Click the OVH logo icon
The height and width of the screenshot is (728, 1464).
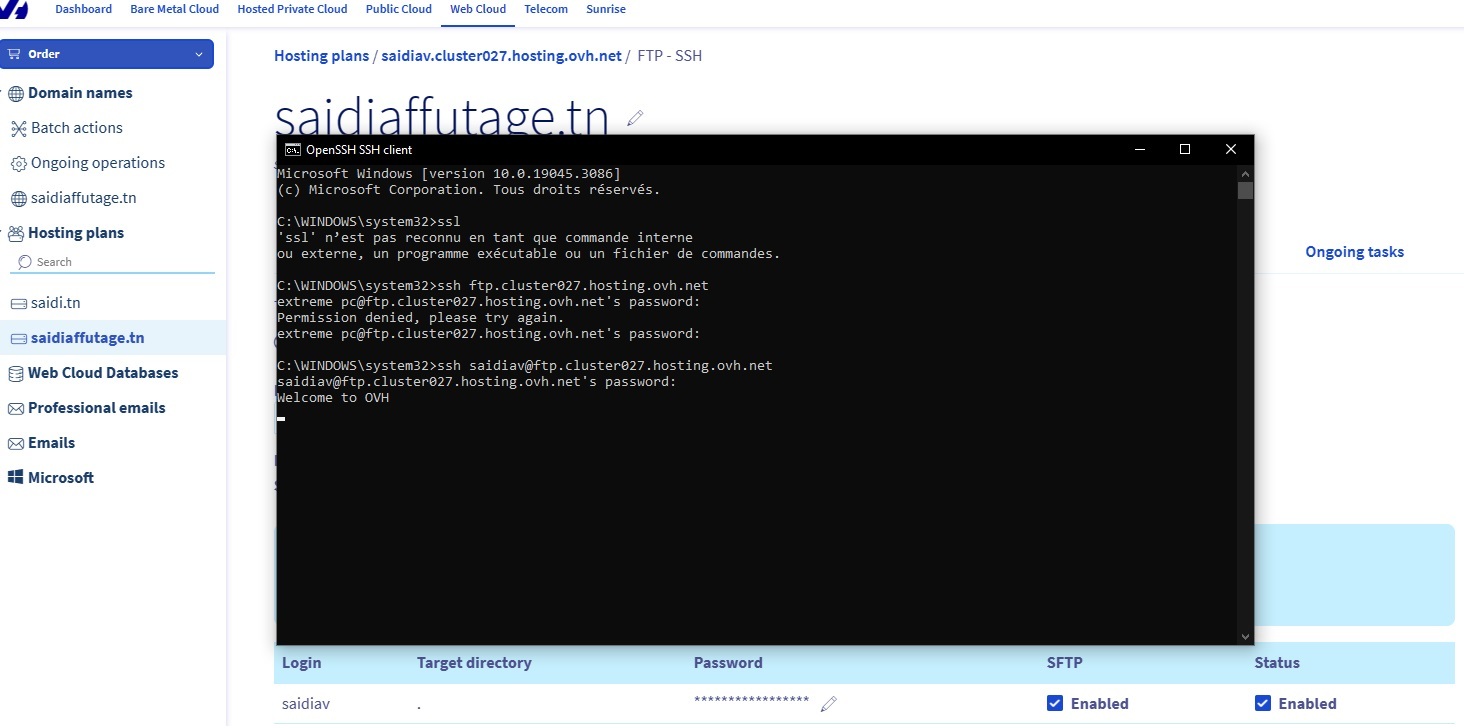pyautogui.click(x=14, y=9)
